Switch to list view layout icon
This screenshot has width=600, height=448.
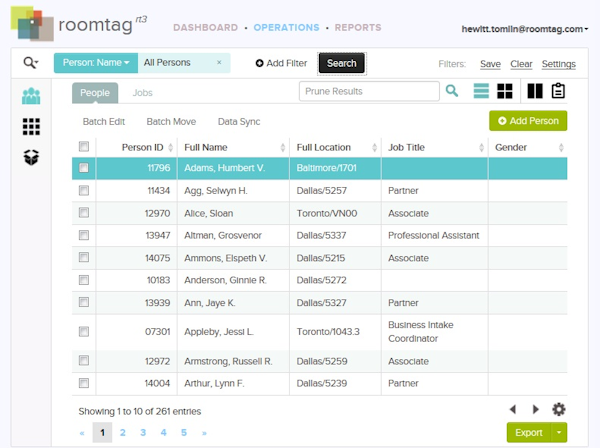click(482, 92)
